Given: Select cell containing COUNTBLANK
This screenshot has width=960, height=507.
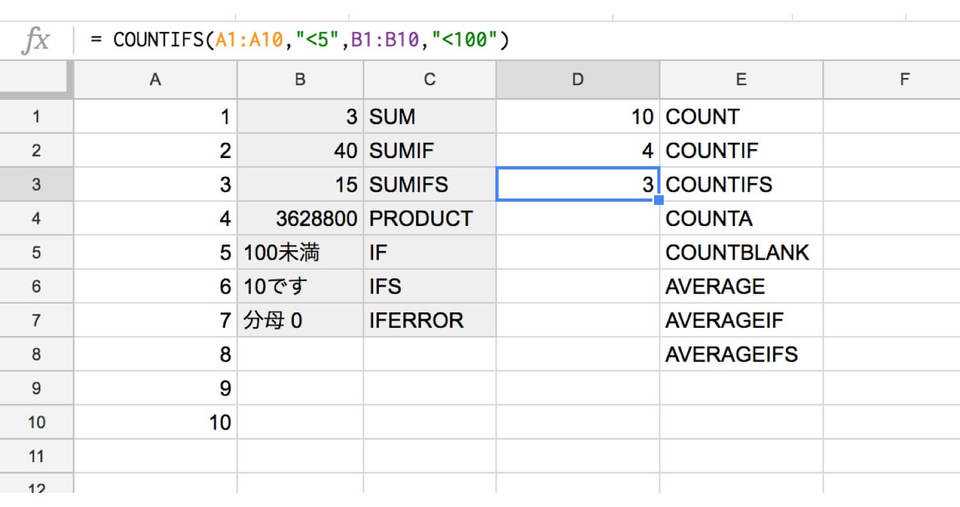Looking at the screenshot, I should coord(741,252).
